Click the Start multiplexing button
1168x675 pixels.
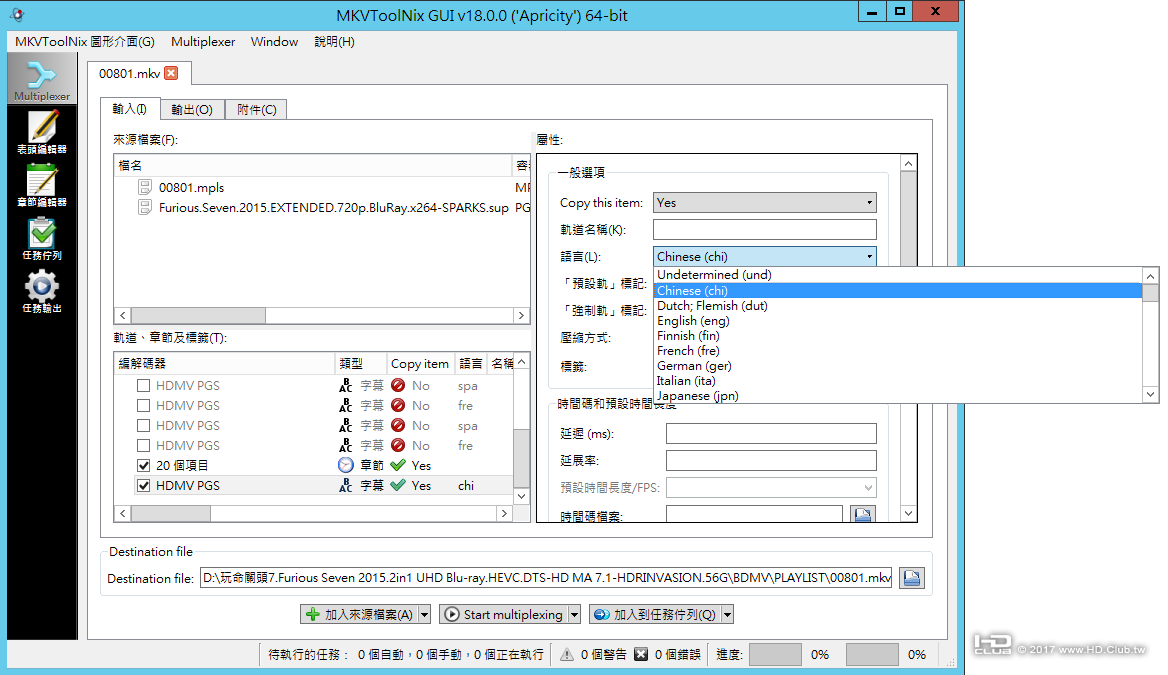pos(504,614)
